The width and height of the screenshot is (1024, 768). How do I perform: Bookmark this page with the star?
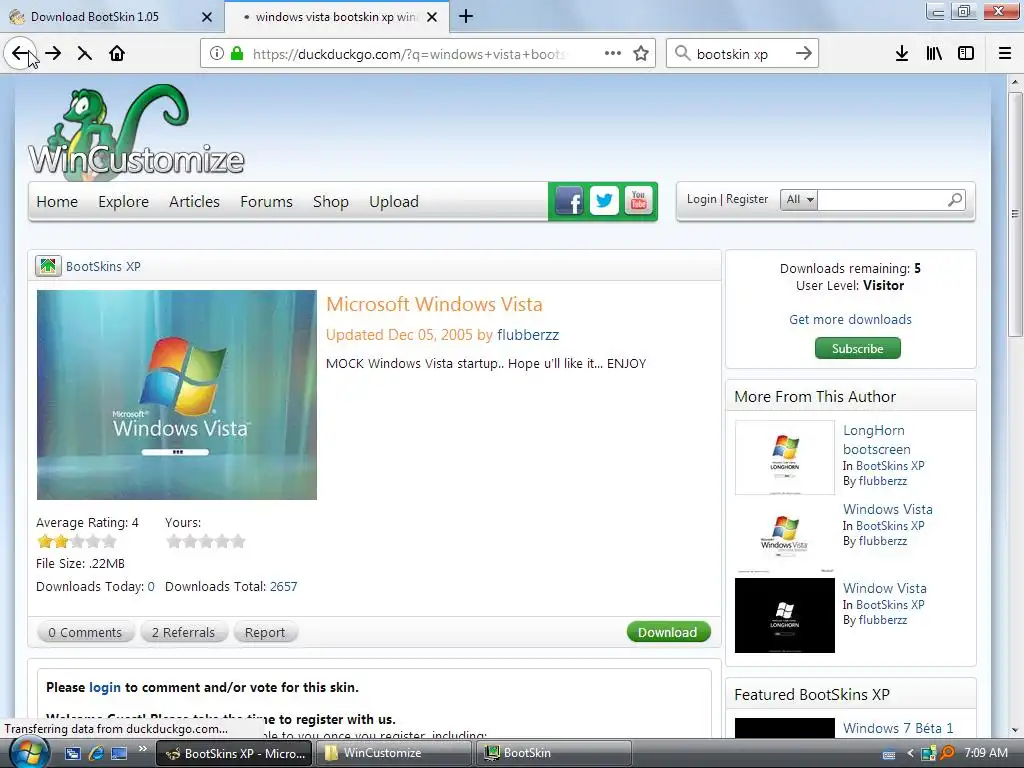point(641,54)
